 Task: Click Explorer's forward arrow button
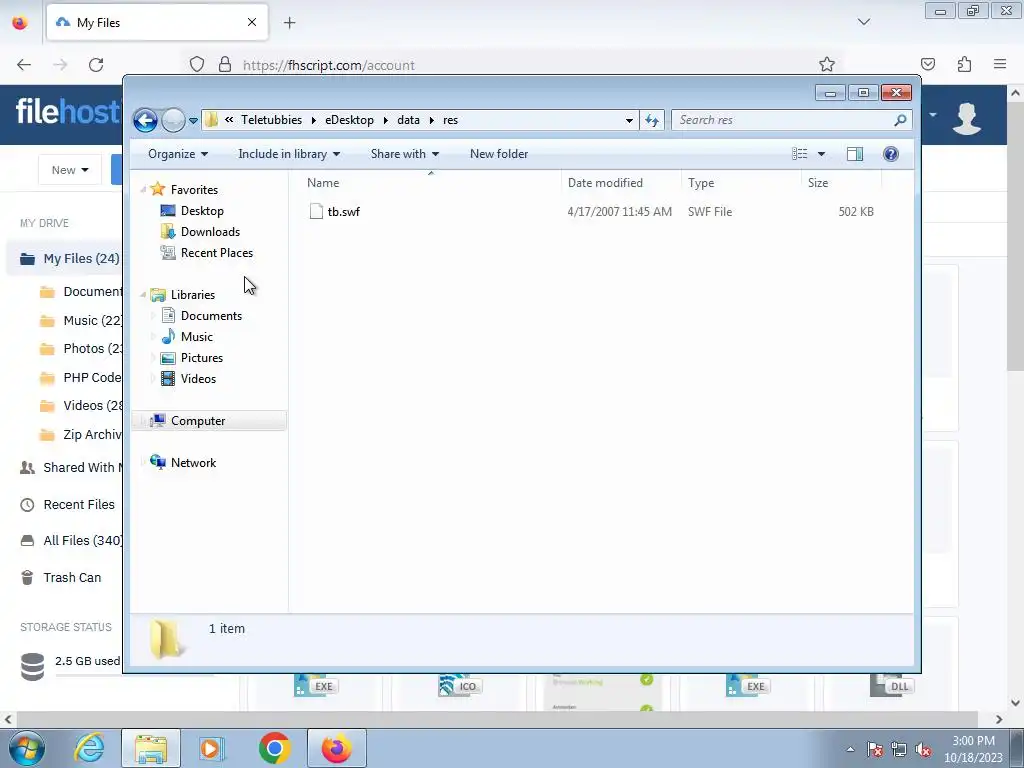(x=173, y=120)
